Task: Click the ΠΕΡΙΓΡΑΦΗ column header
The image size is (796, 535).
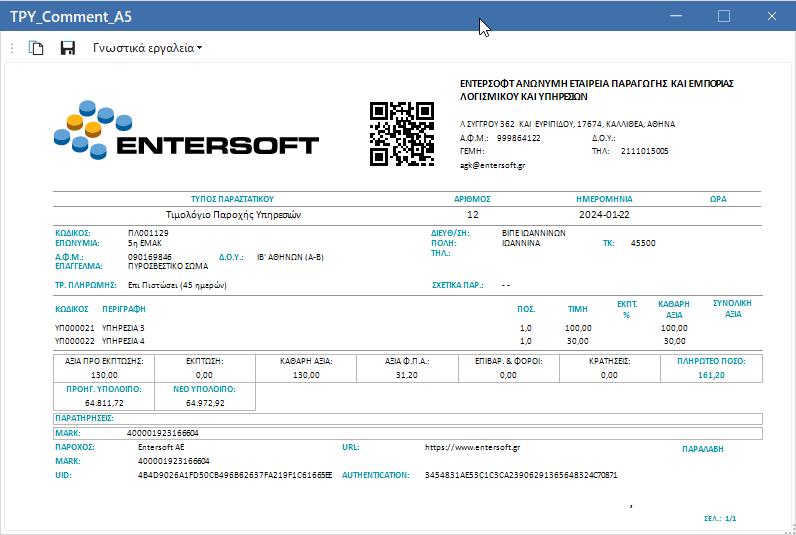Action: point(124,309)
